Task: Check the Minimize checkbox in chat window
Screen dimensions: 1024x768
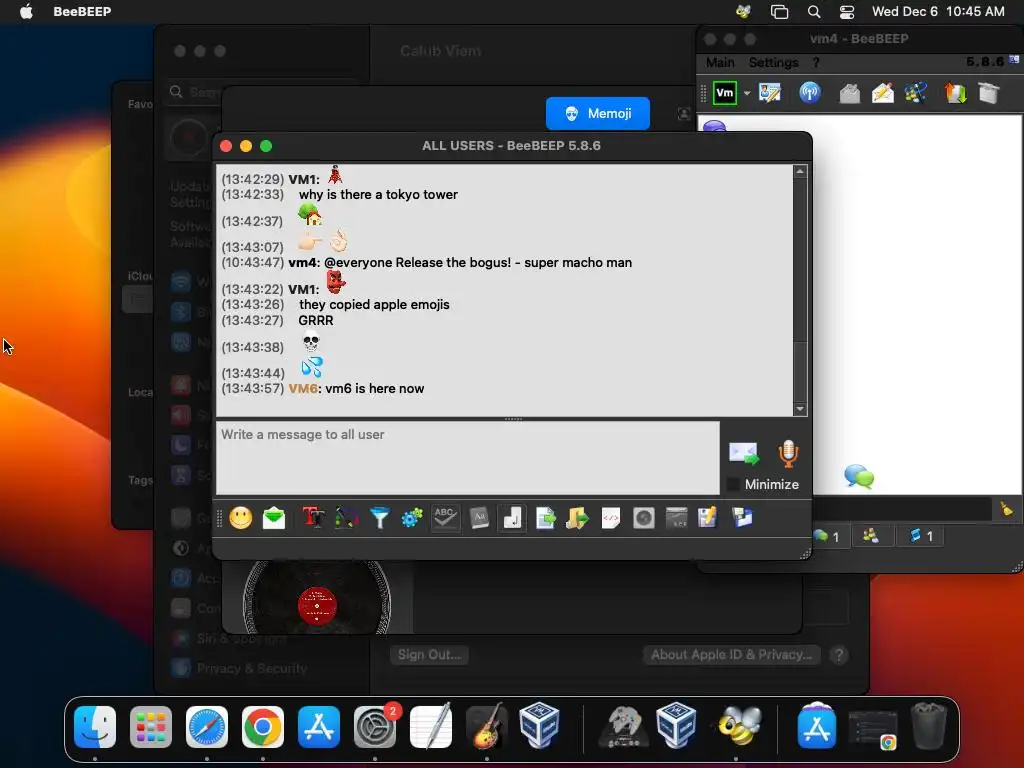Action: (733, 485)
